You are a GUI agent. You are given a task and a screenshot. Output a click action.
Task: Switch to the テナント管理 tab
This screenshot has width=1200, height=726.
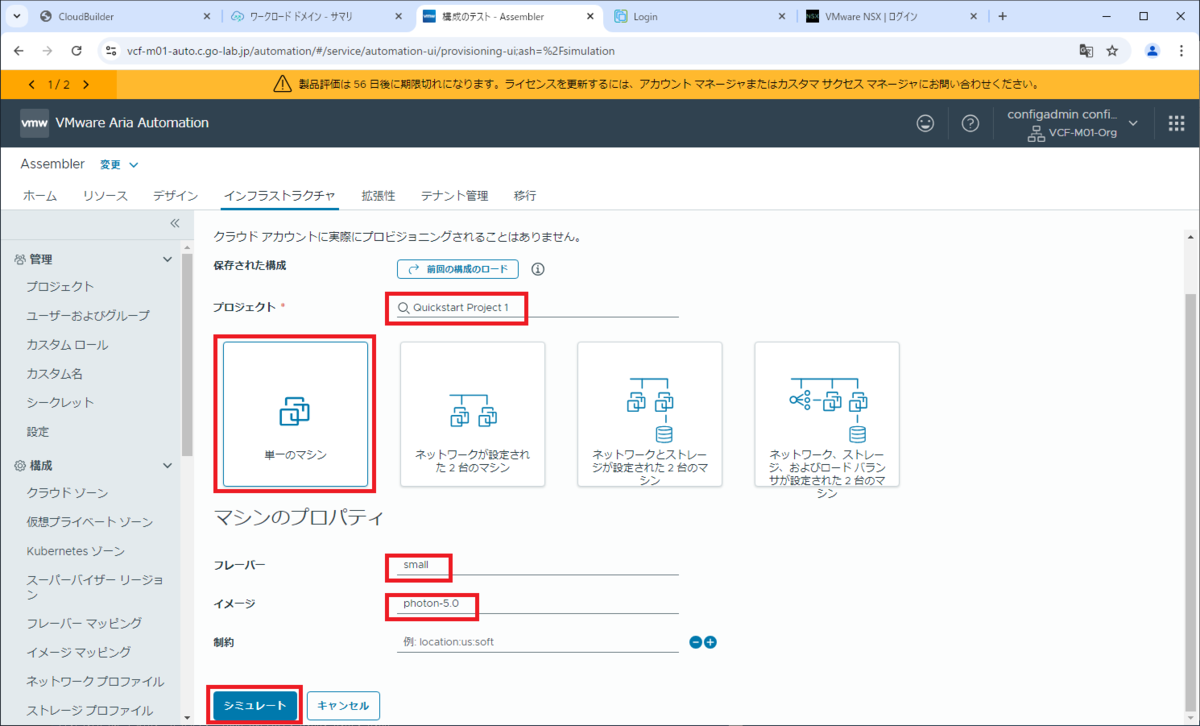(x=454, y=196)
